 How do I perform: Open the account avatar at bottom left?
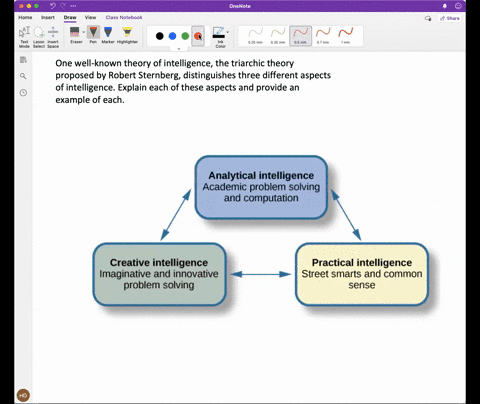23,395
